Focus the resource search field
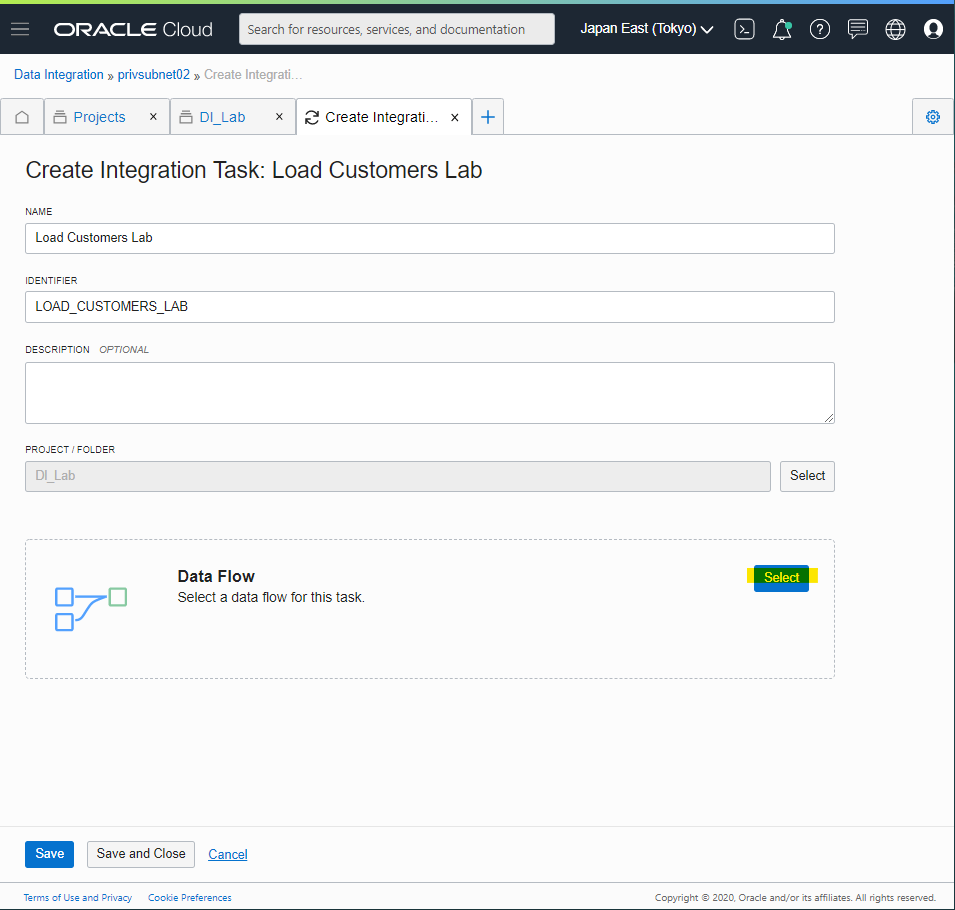 coord(396,29)
